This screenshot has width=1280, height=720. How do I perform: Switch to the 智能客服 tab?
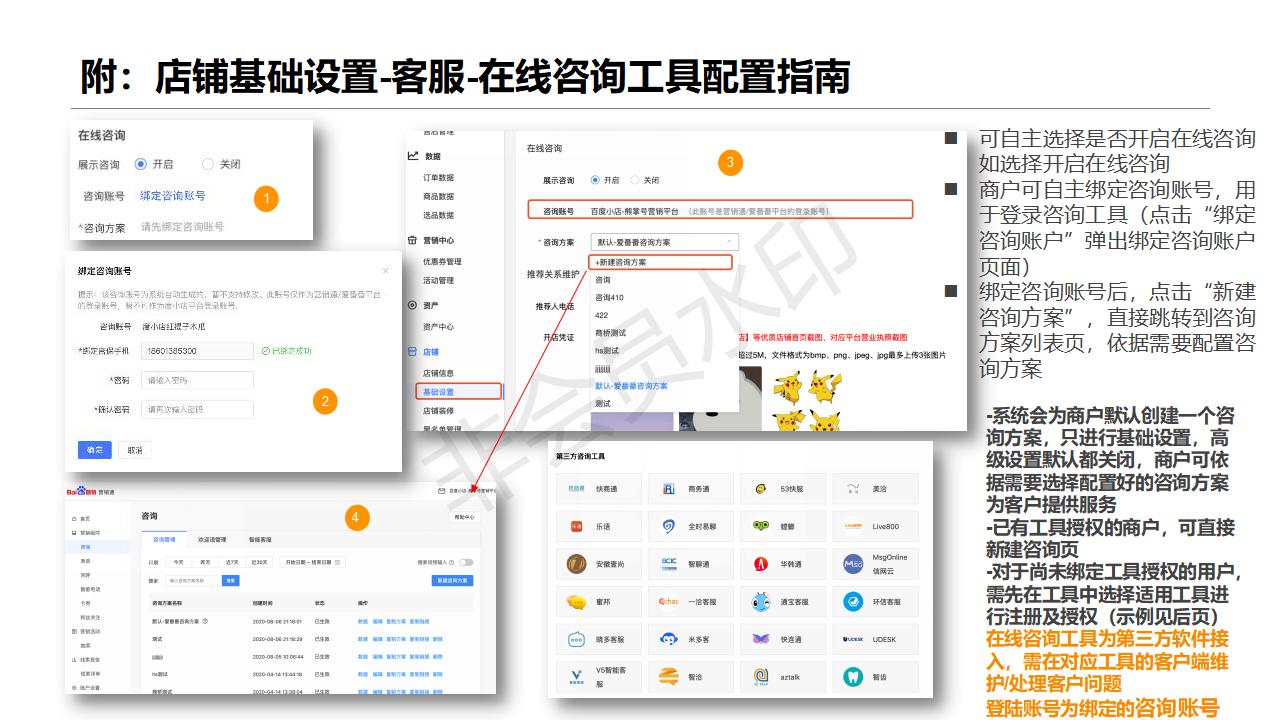[x=260, y=538]
